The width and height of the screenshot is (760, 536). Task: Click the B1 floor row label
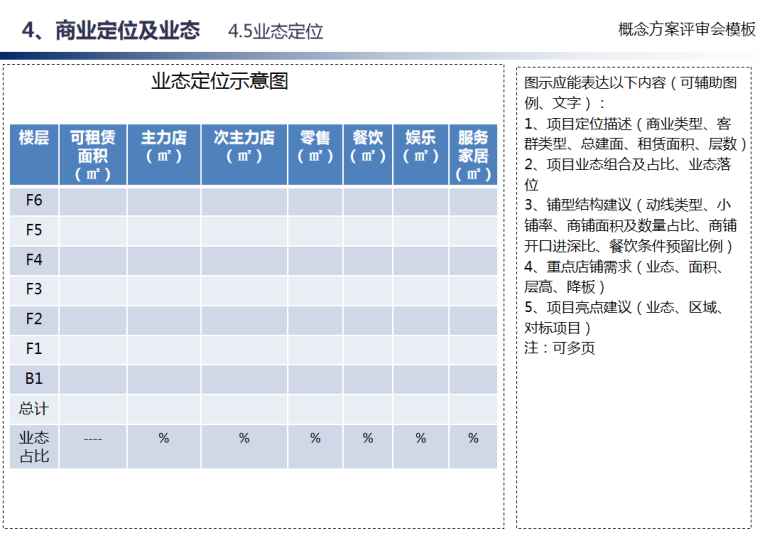point(34,379)
